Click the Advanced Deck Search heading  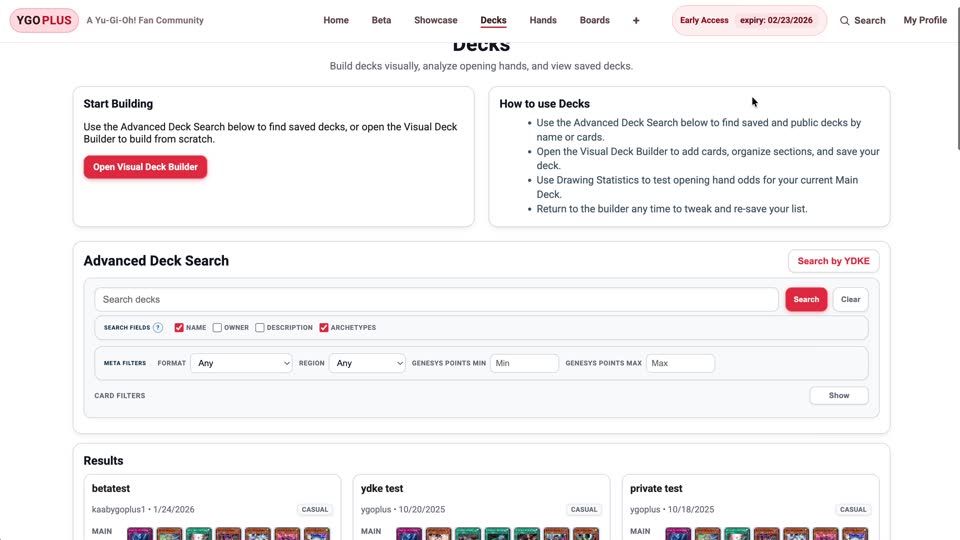[x=156, y=261]
